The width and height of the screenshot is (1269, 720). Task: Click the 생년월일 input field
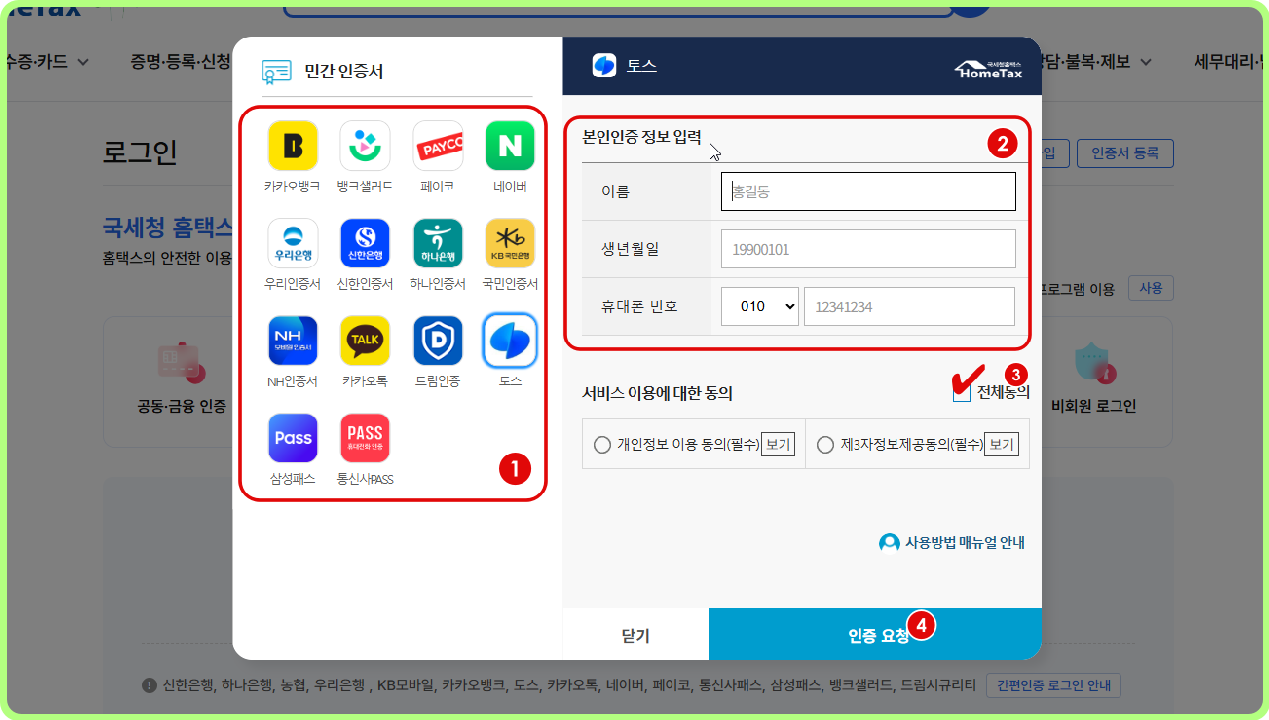point(868,249)
